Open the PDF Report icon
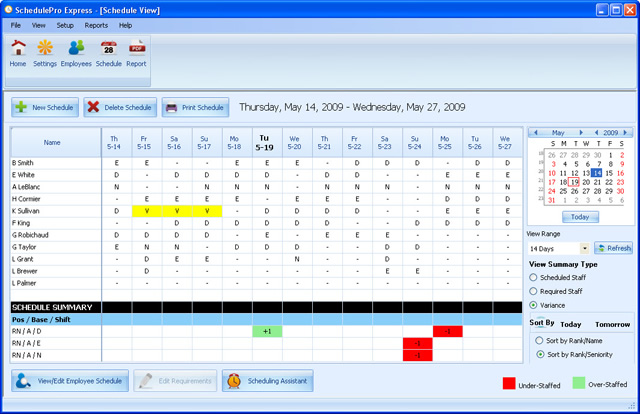Image resolution: width=640 pixels, height=414 pixels. [x=136, y=53]
